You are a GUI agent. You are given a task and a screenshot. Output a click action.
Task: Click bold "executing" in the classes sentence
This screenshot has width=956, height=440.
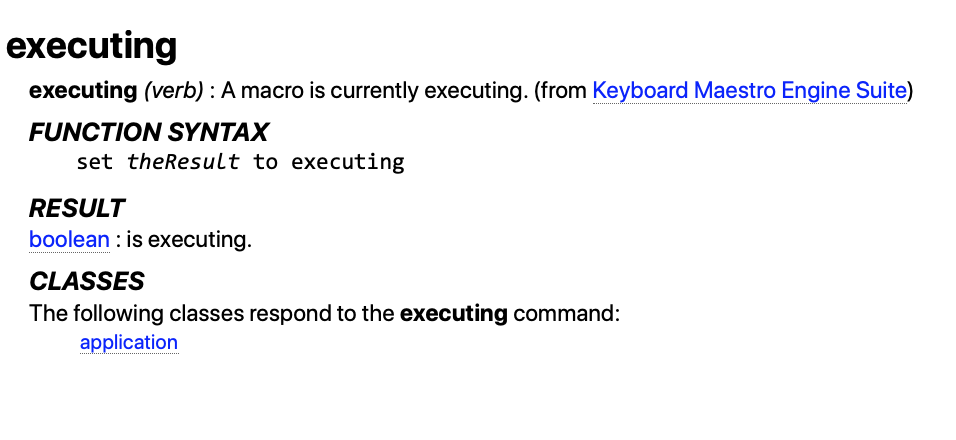(x=454, y=313)
